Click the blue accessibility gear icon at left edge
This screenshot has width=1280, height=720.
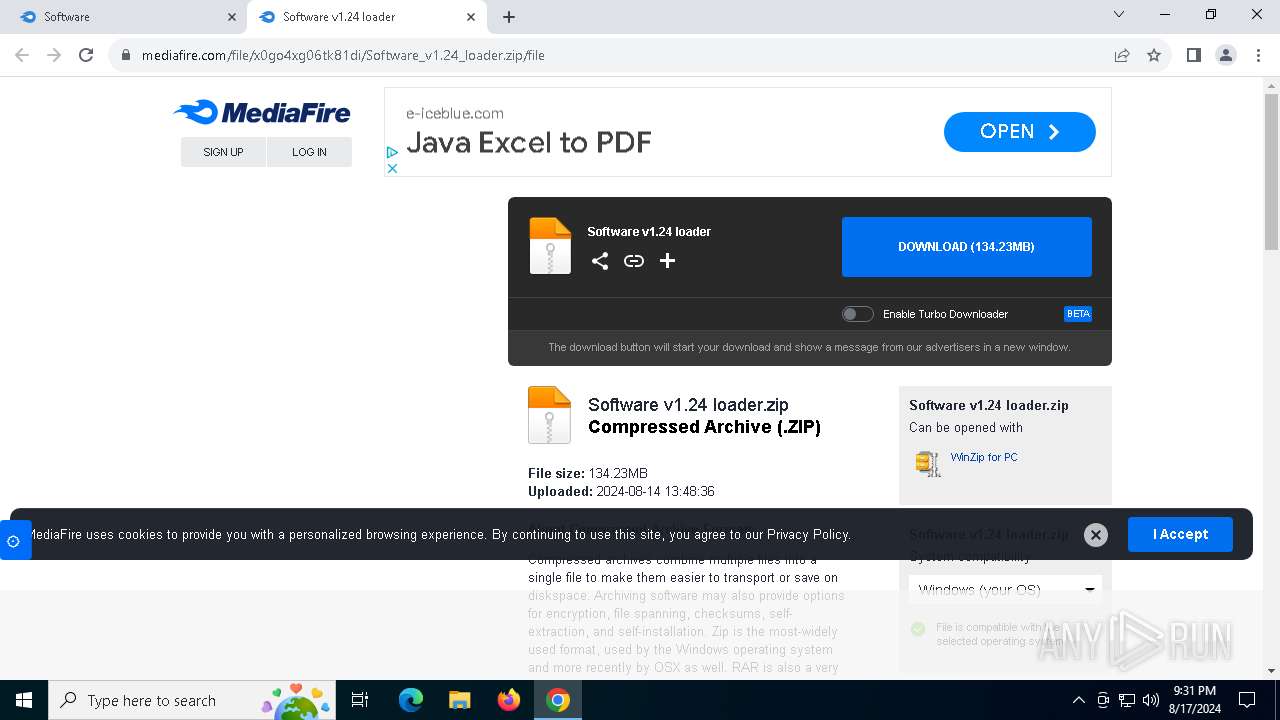(14, 541)
